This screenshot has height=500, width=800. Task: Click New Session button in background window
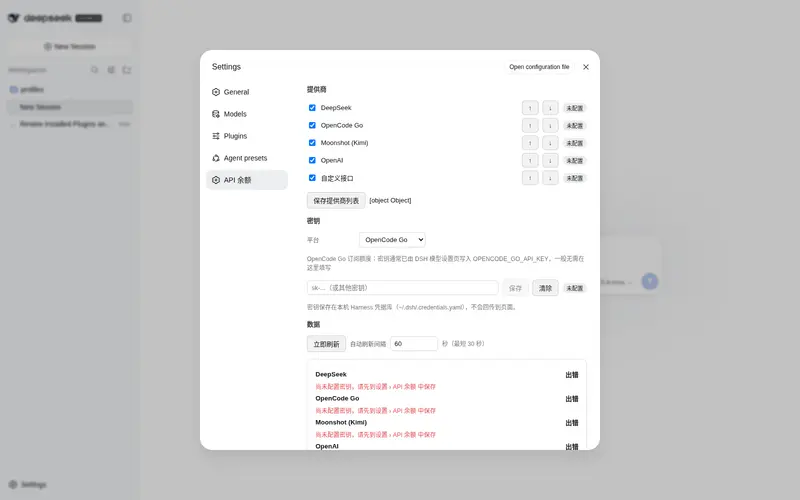click(x=70, y=46)
